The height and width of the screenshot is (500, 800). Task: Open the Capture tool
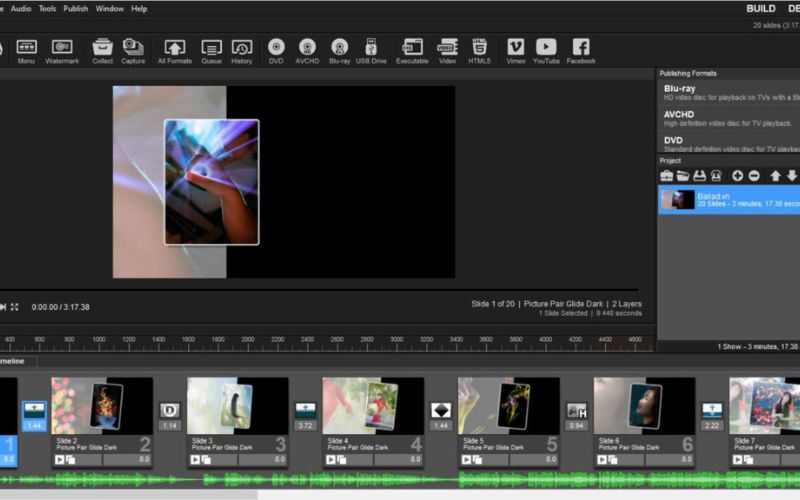(133, 50)
